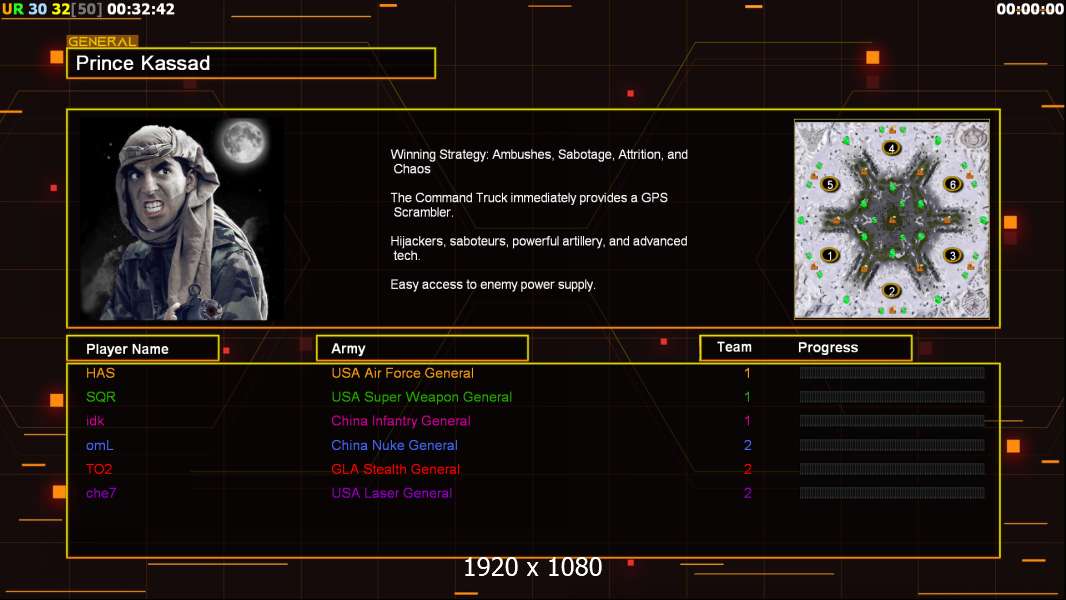This screenshot has height=600, width=1066.
Task: Click USA Super Weapon General army entry
Action: pos(422,397)
